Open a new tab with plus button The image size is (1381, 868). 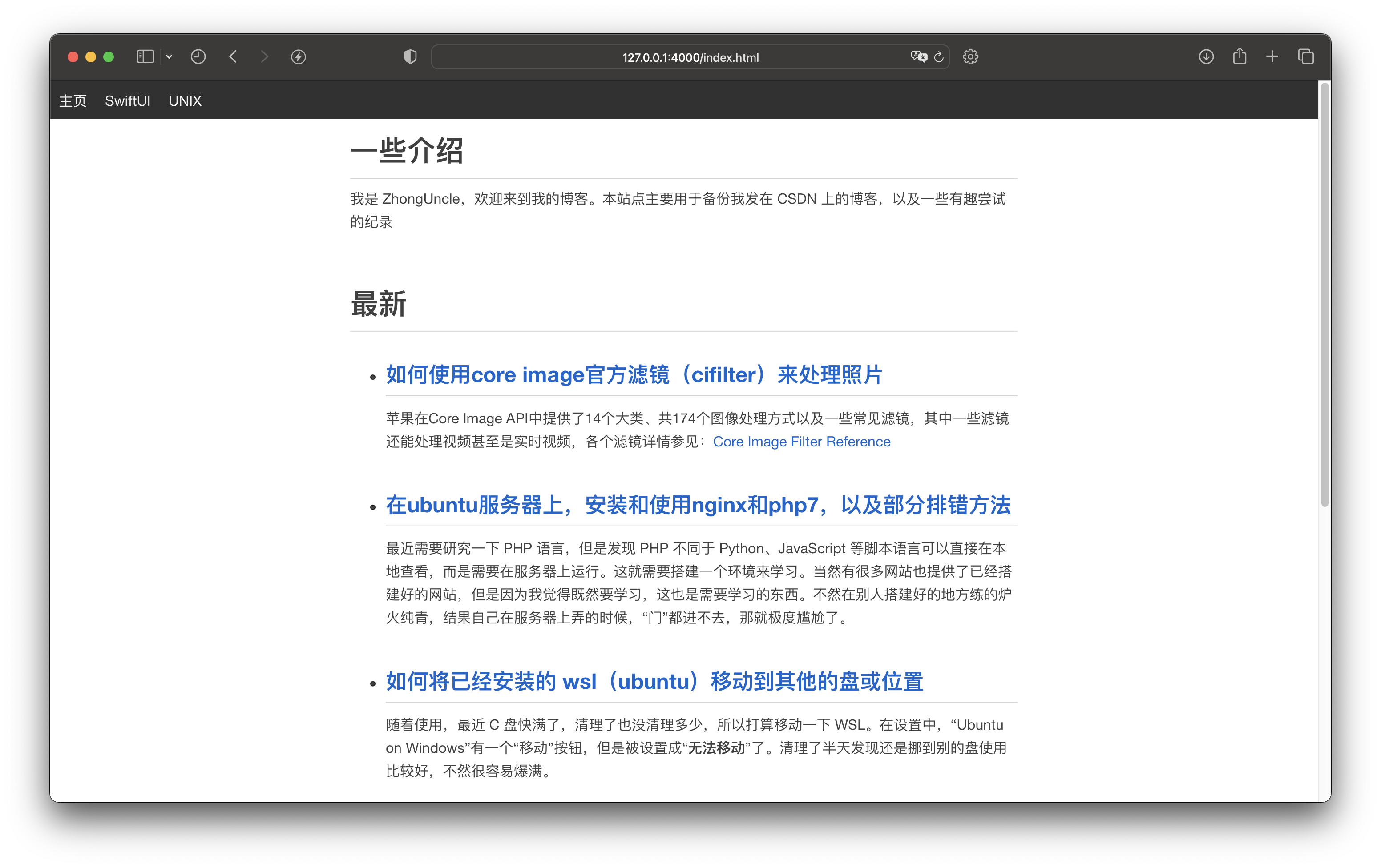[x=1272, y=57]
